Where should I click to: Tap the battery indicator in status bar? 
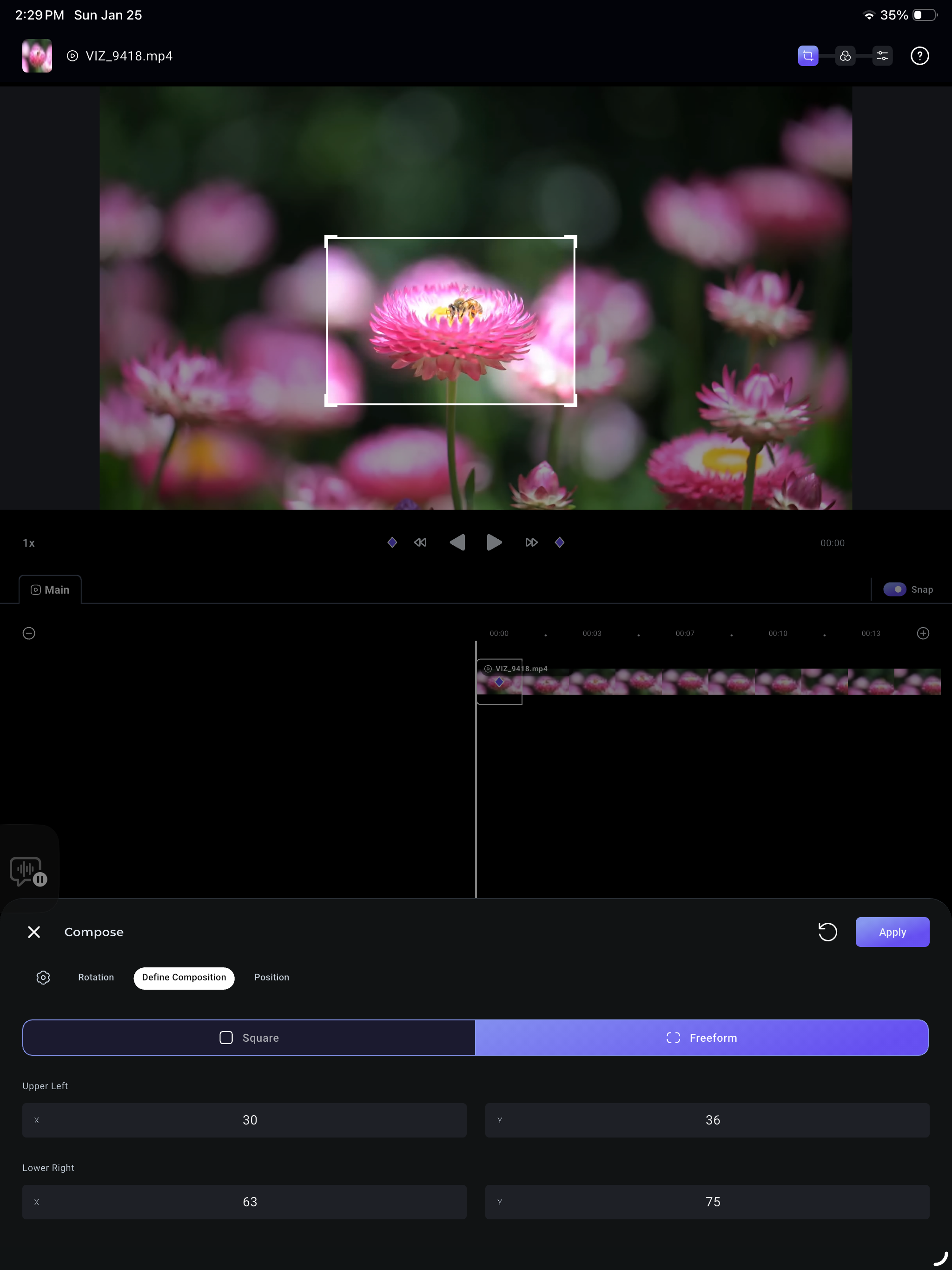925,15
